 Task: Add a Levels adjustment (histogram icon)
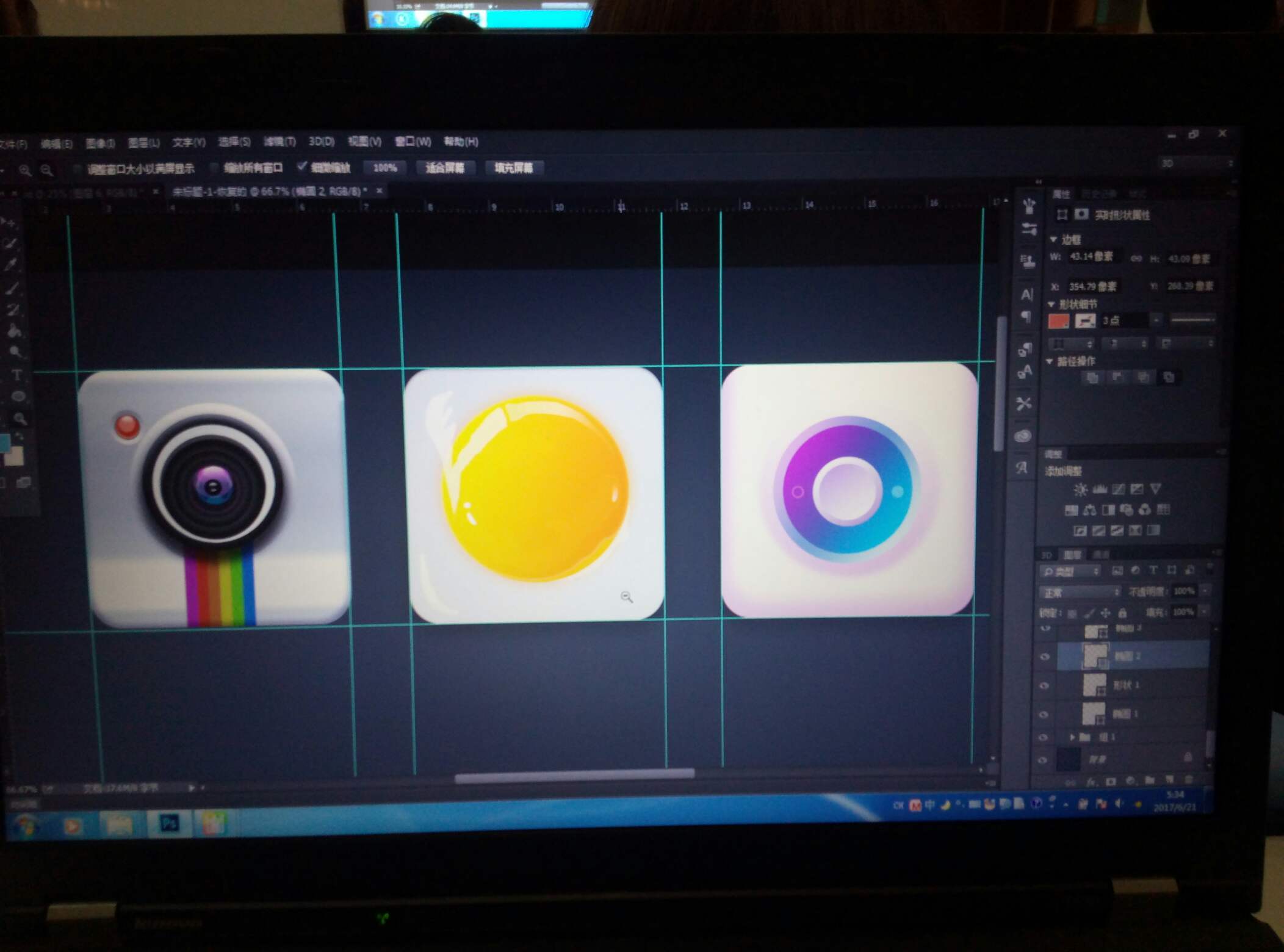[1100, 489]
